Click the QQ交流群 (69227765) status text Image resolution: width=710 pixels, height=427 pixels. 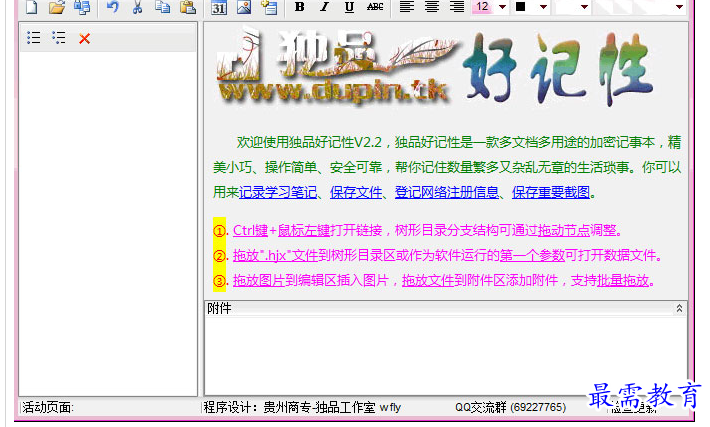(511, 407)
